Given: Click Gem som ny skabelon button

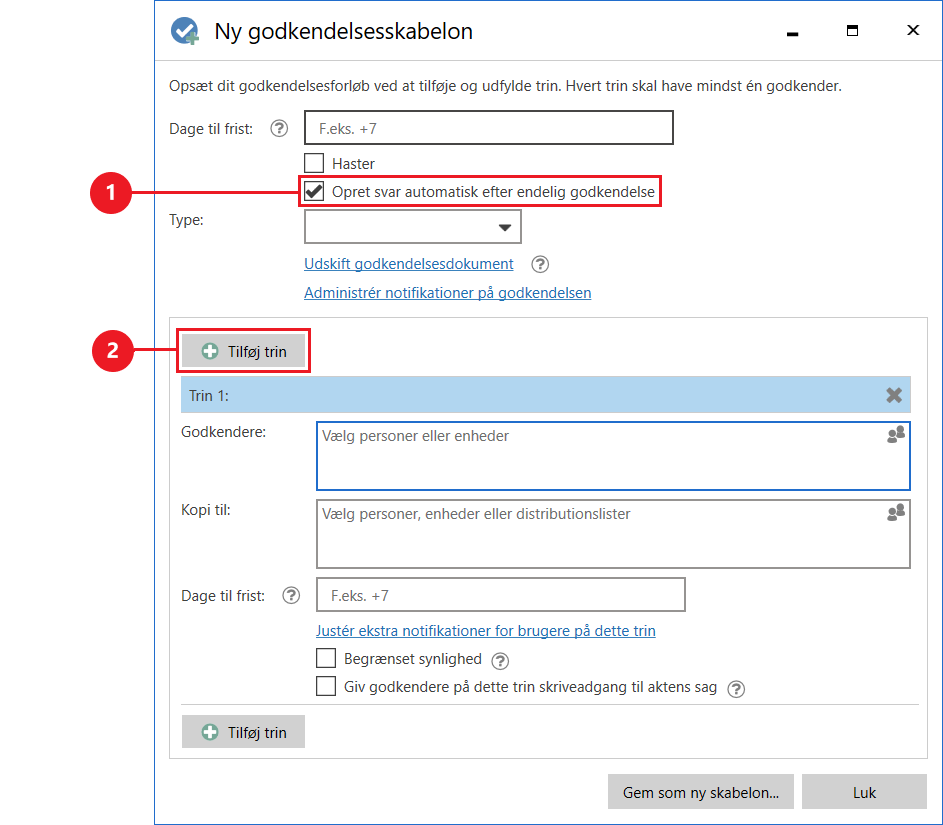Looking at the screenshot, I should click(701, 792).
